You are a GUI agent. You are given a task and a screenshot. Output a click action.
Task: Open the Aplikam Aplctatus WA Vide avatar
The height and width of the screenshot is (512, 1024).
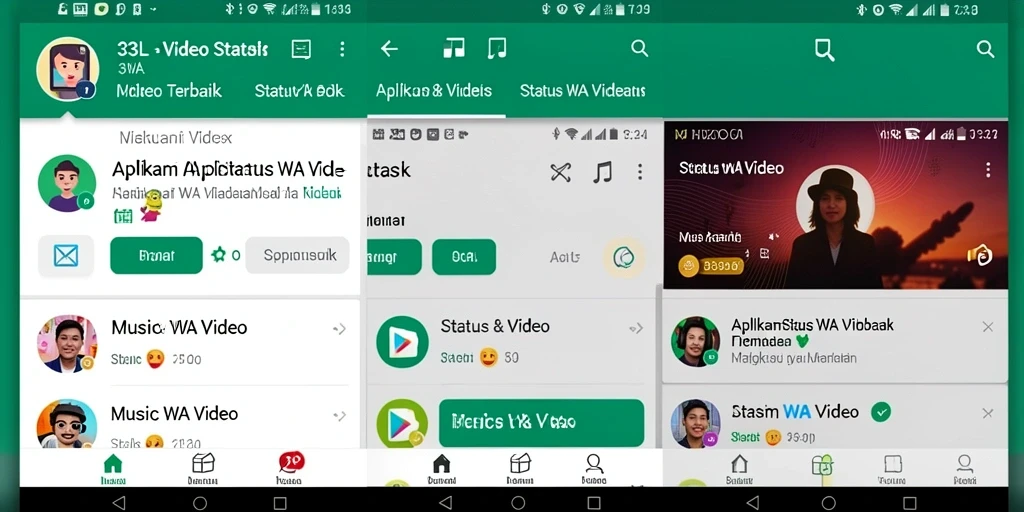coord(67,184)
